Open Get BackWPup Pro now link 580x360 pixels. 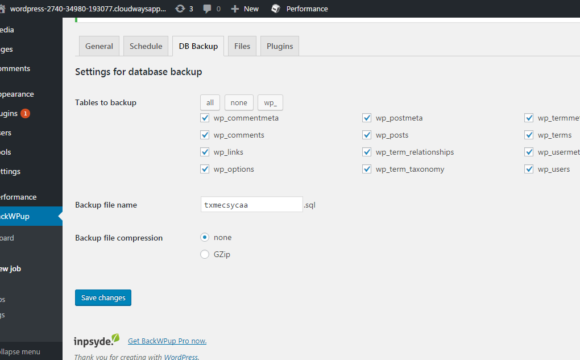coord(167,341)
